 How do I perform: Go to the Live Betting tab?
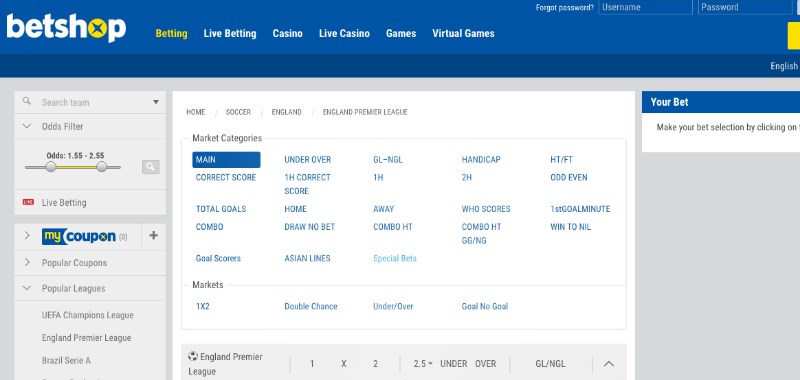coord(230,34)
